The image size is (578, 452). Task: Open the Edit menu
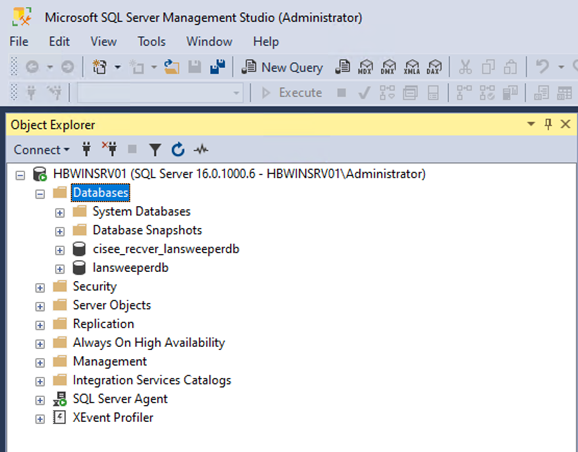[59, 41]
